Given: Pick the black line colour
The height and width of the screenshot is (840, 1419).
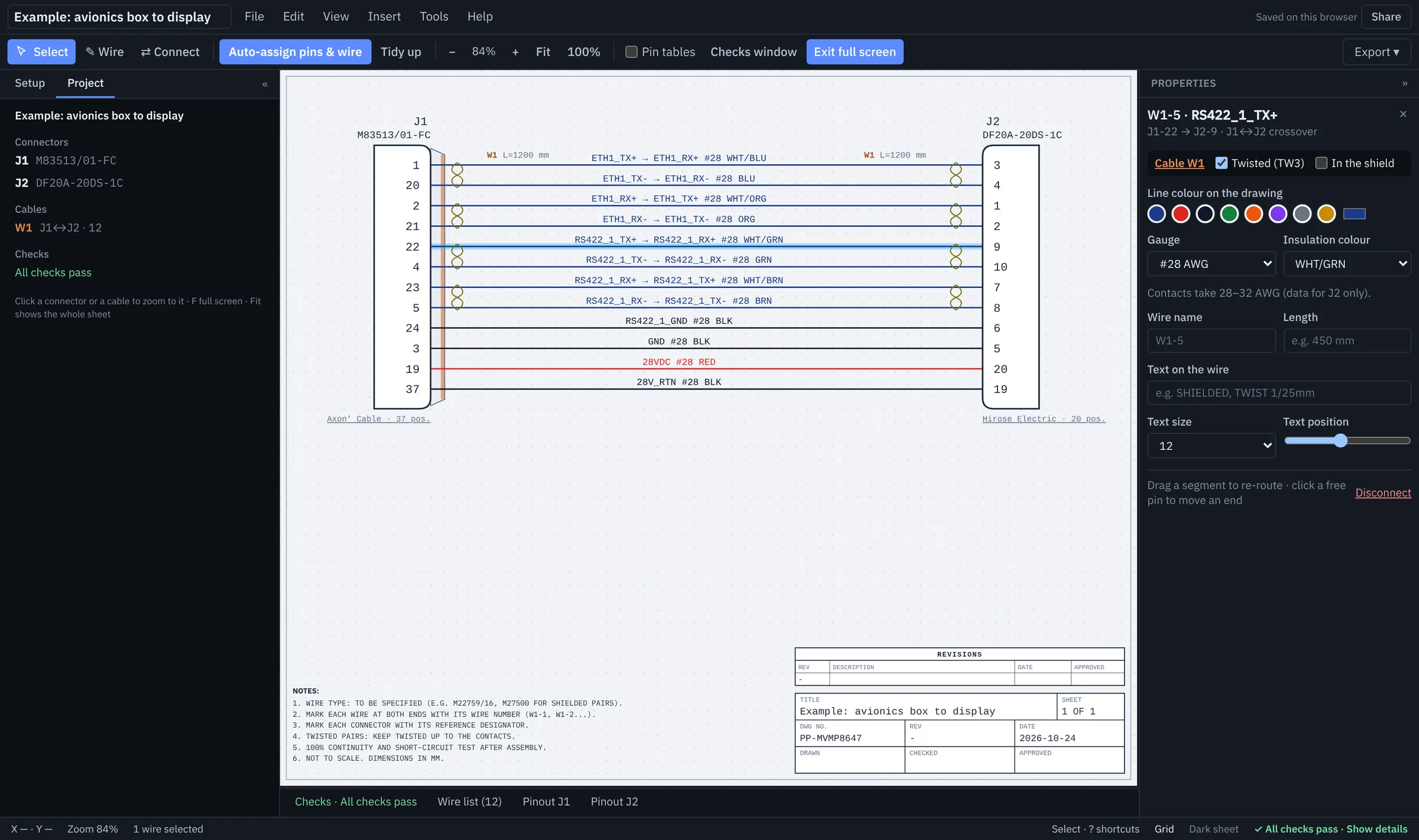Looking at the screenshot, I should (x=1205, y=214).
